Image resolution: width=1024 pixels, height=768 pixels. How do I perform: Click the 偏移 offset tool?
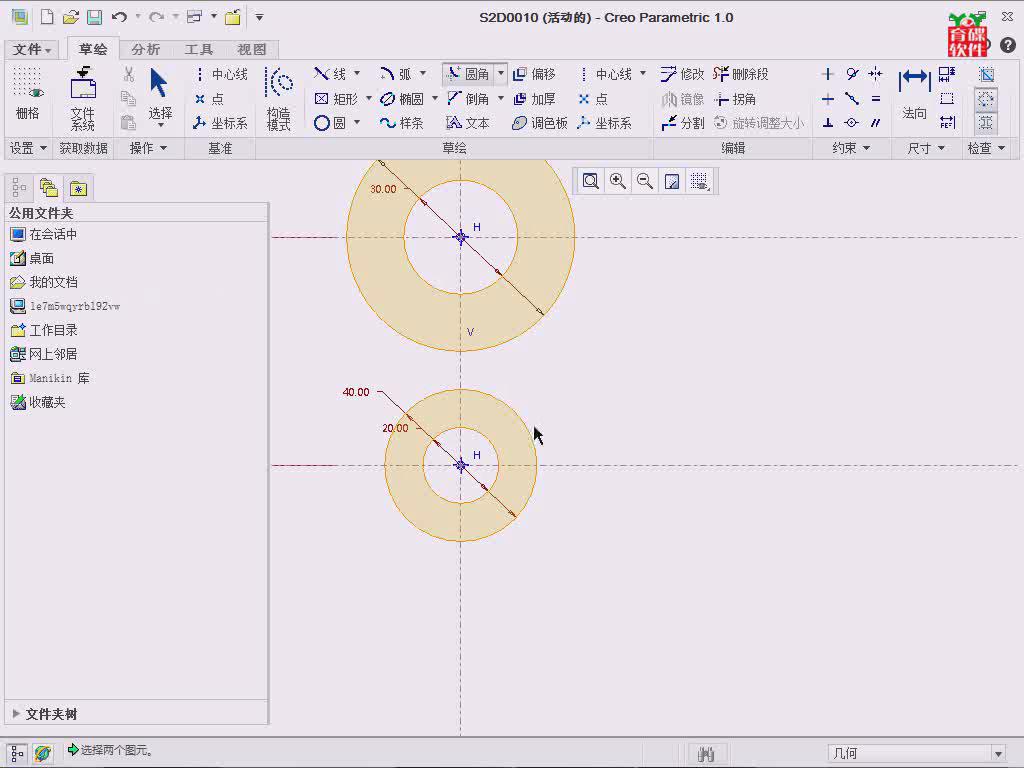pyautogui.click(x=534, y=74)
